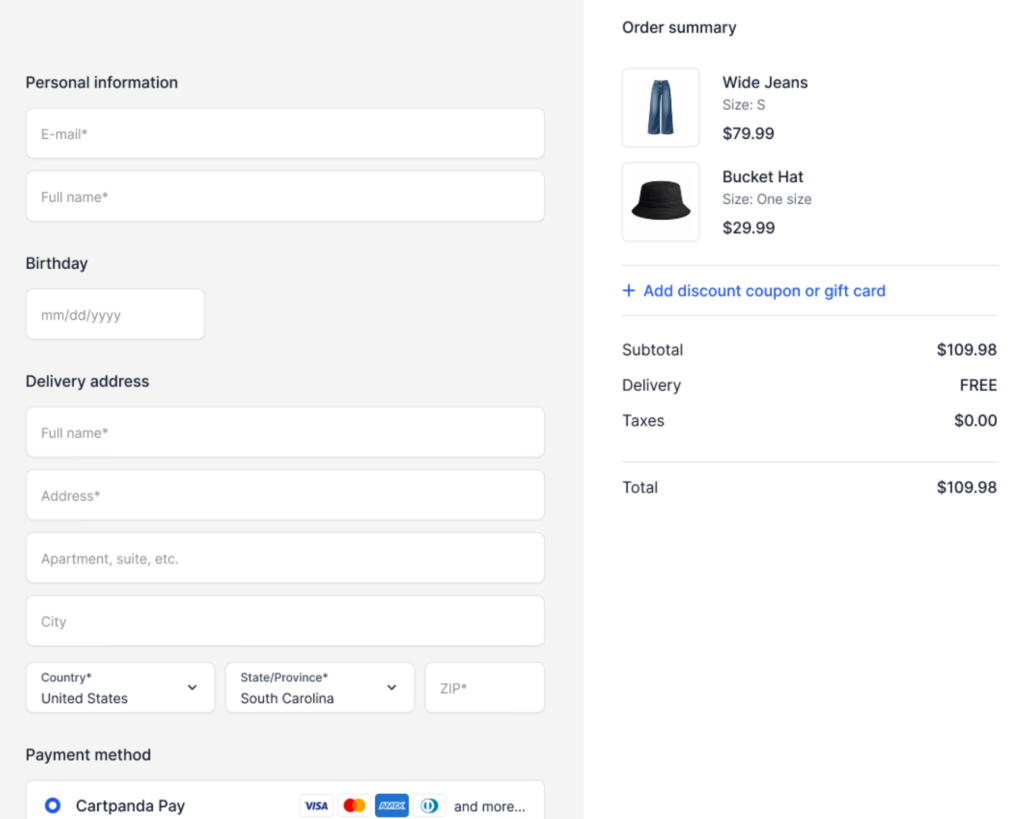Click the Apartment, suite, etc. field
Image resolution: width=1024 pixels, height=819 pixels.
285,559
